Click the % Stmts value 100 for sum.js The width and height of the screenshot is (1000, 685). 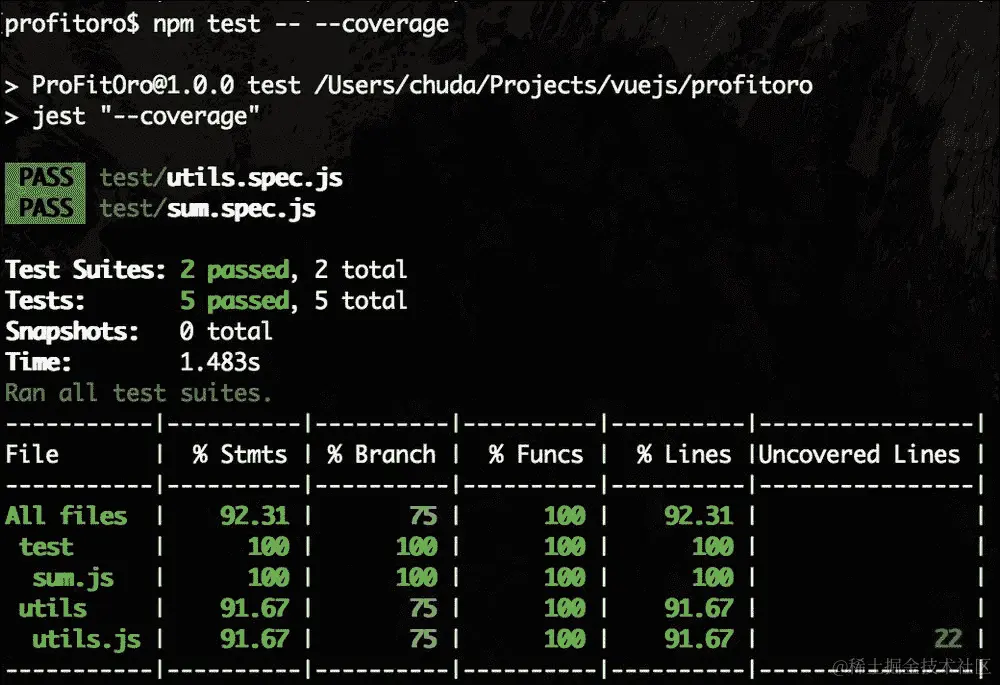pyautogui.click(x=268, y=577)
